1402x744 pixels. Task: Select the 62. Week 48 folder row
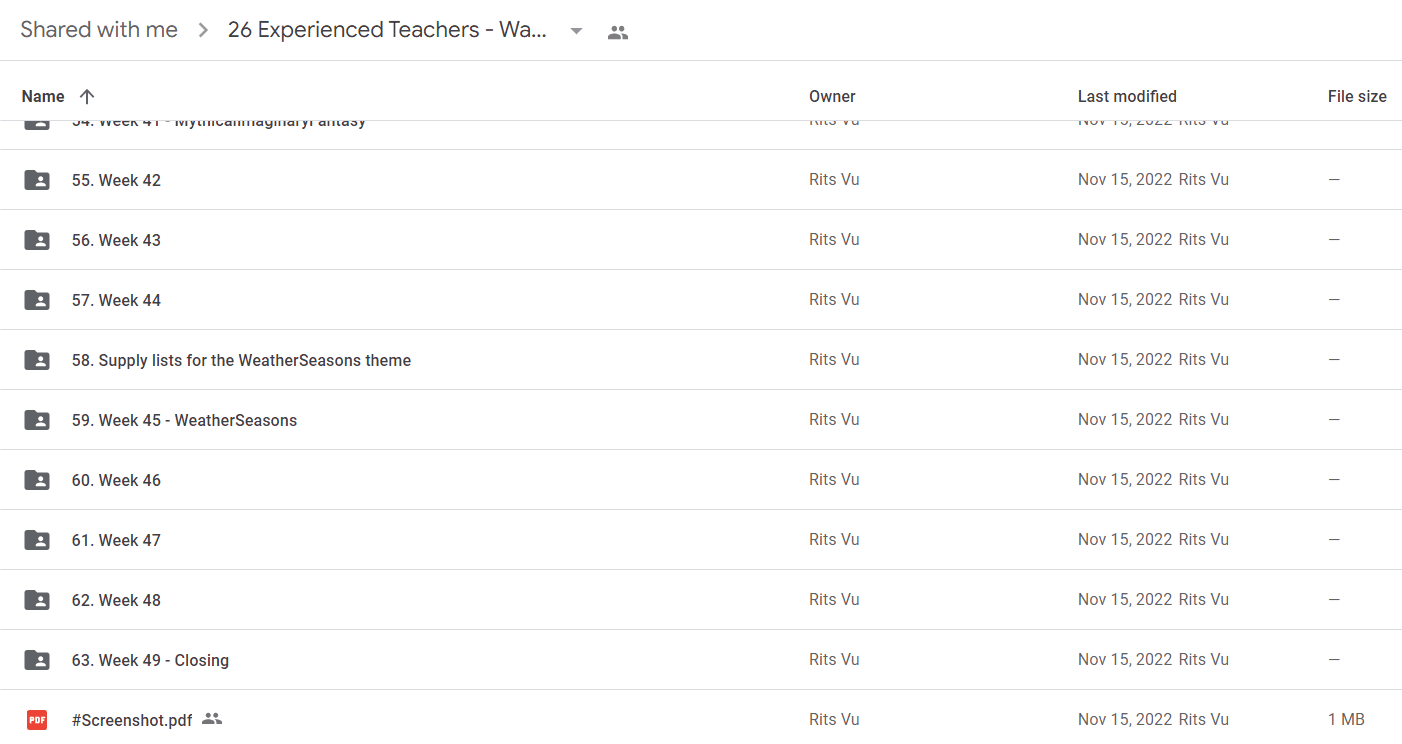701,600
